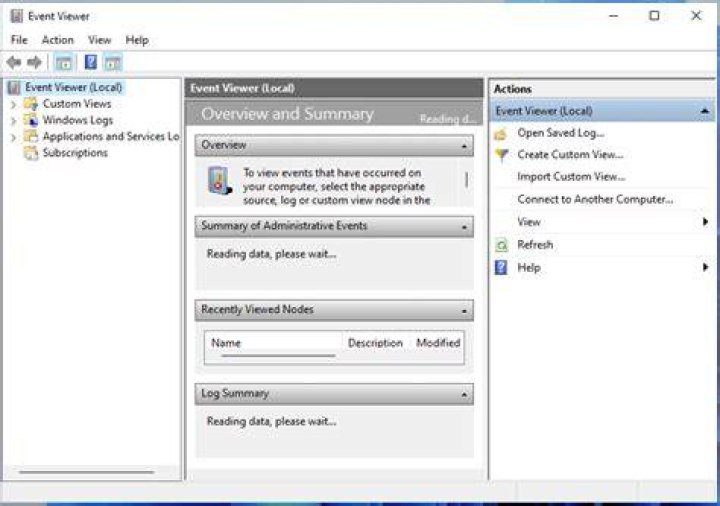720x506 pixels.
Task: Click the Event Viewer (Local) tree node icon
Action: click(x=14, y=87)
